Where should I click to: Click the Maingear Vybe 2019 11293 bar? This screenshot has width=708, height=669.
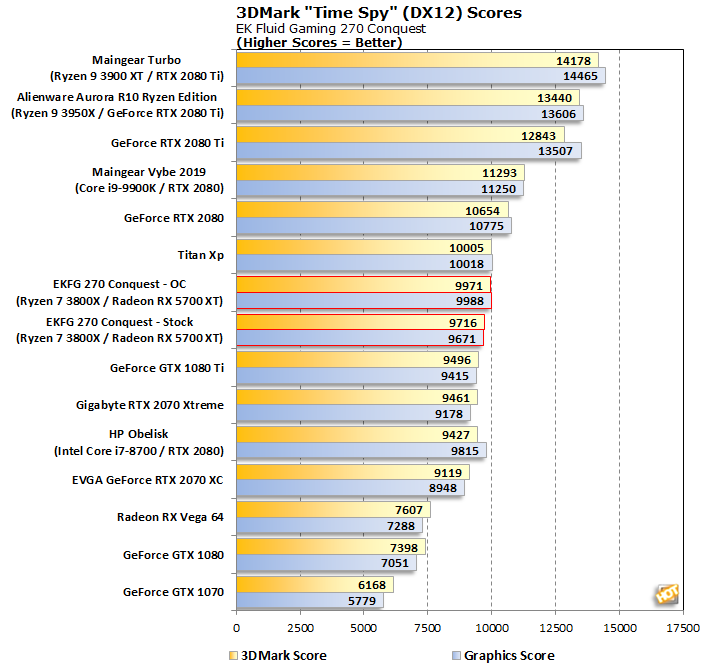pos(380,173)
